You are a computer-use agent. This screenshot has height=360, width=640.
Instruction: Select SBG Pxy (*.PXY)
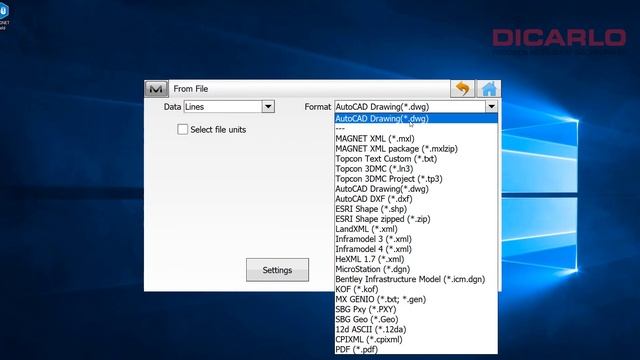click(416, 309)
